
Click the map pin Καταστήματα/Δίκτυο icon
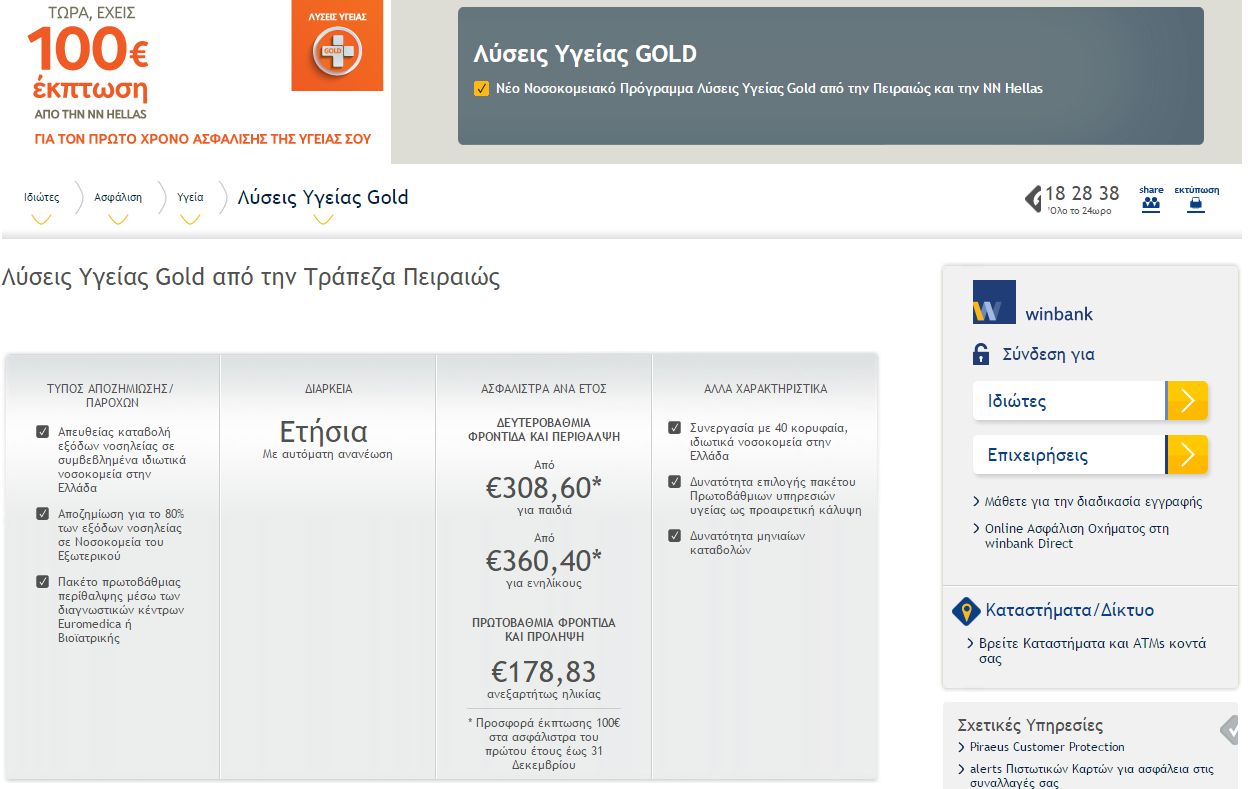tap(966, 611)
